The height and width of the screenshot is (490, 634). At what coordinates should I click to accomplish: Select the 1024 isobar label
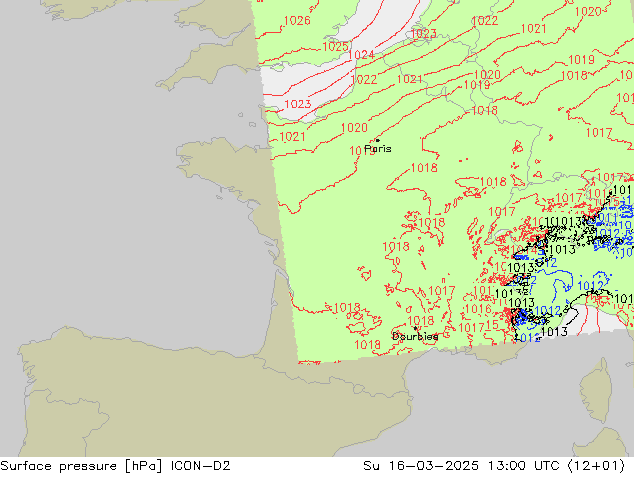point(361,55)
